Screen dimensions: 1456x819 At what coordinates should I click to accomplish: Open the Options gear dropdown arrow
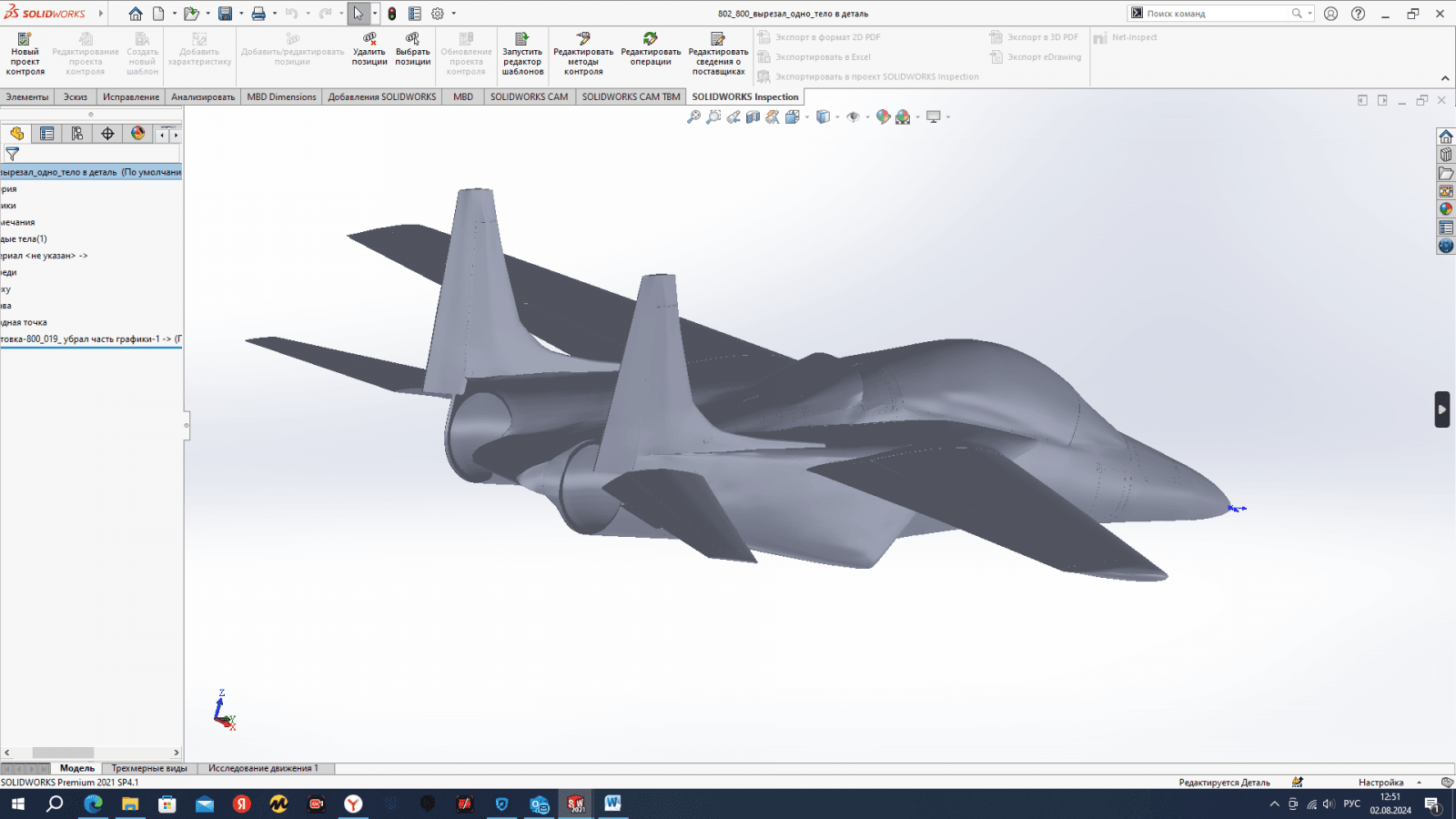454,14
